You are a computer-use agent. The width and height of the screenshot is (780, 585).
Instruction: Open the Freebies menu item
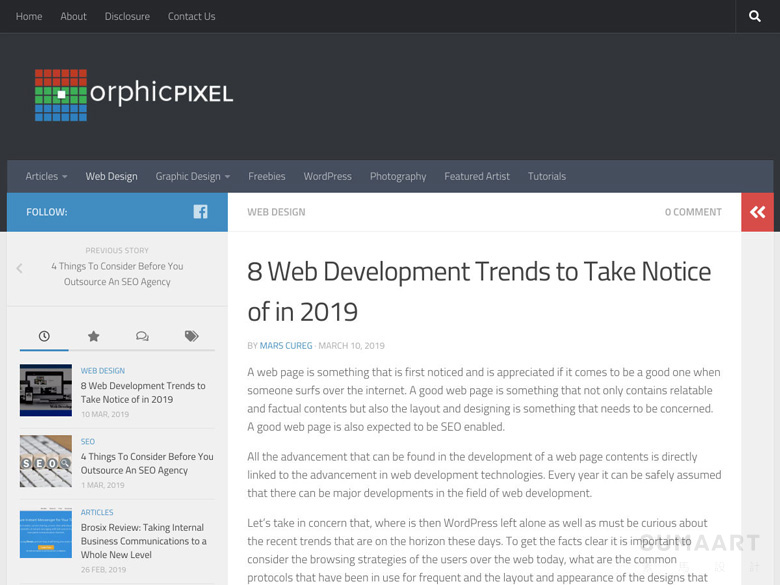pos(267,177)
